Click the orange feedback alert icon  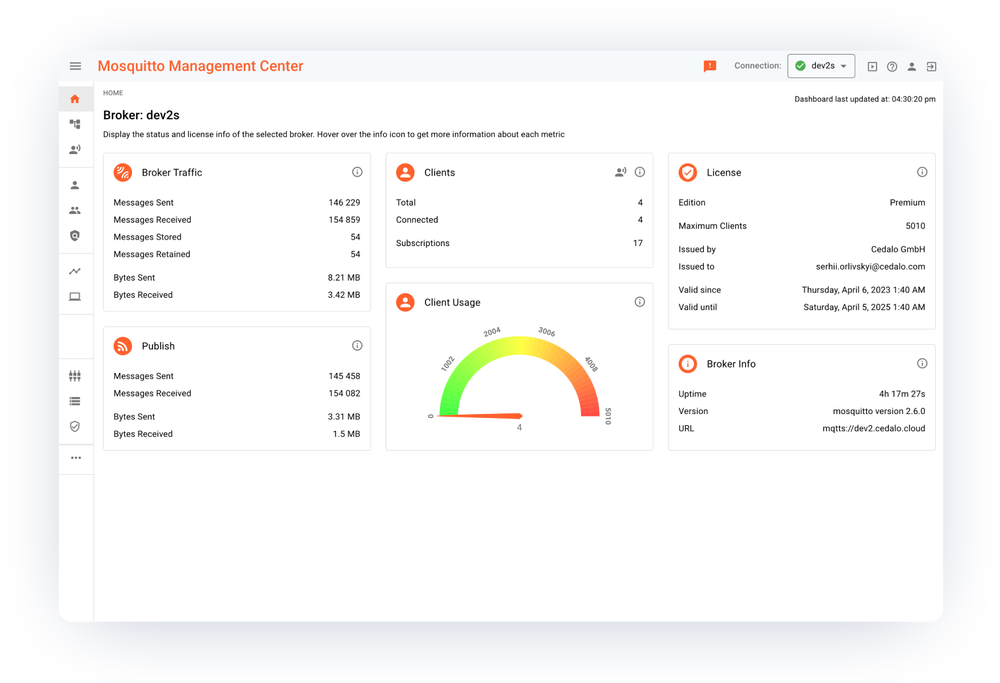[x=710, y=66]
